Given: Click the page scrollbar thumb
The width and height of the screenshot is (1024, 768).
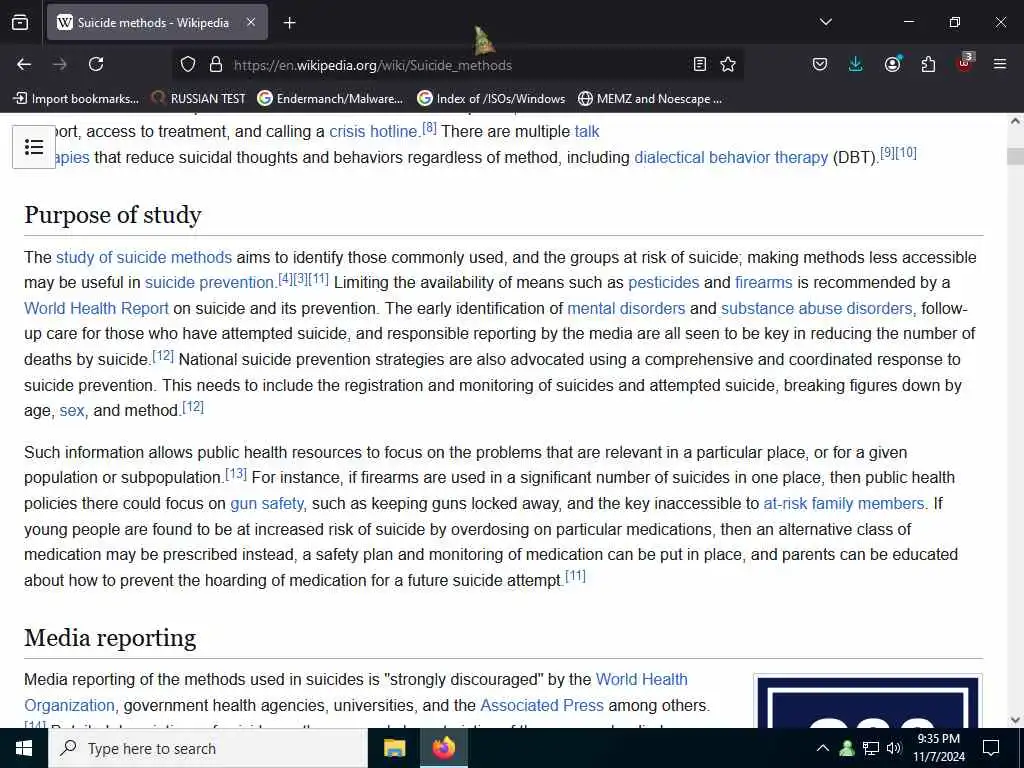Looking at the screenshot, I should pos(1015,157).
